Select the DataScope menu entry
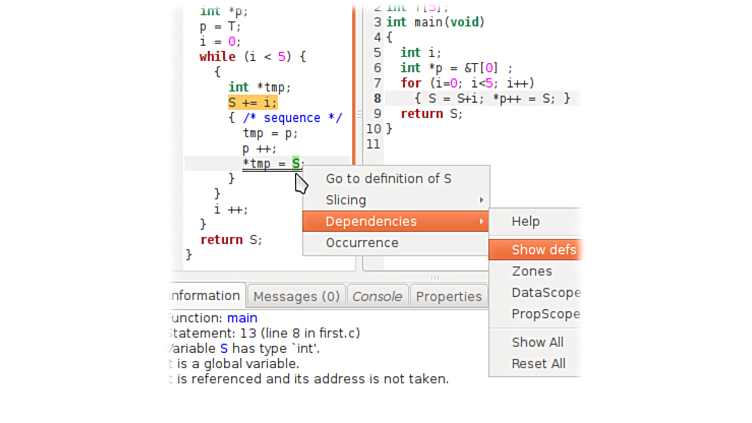The image size is (752, 423). (x=545, y=293)
